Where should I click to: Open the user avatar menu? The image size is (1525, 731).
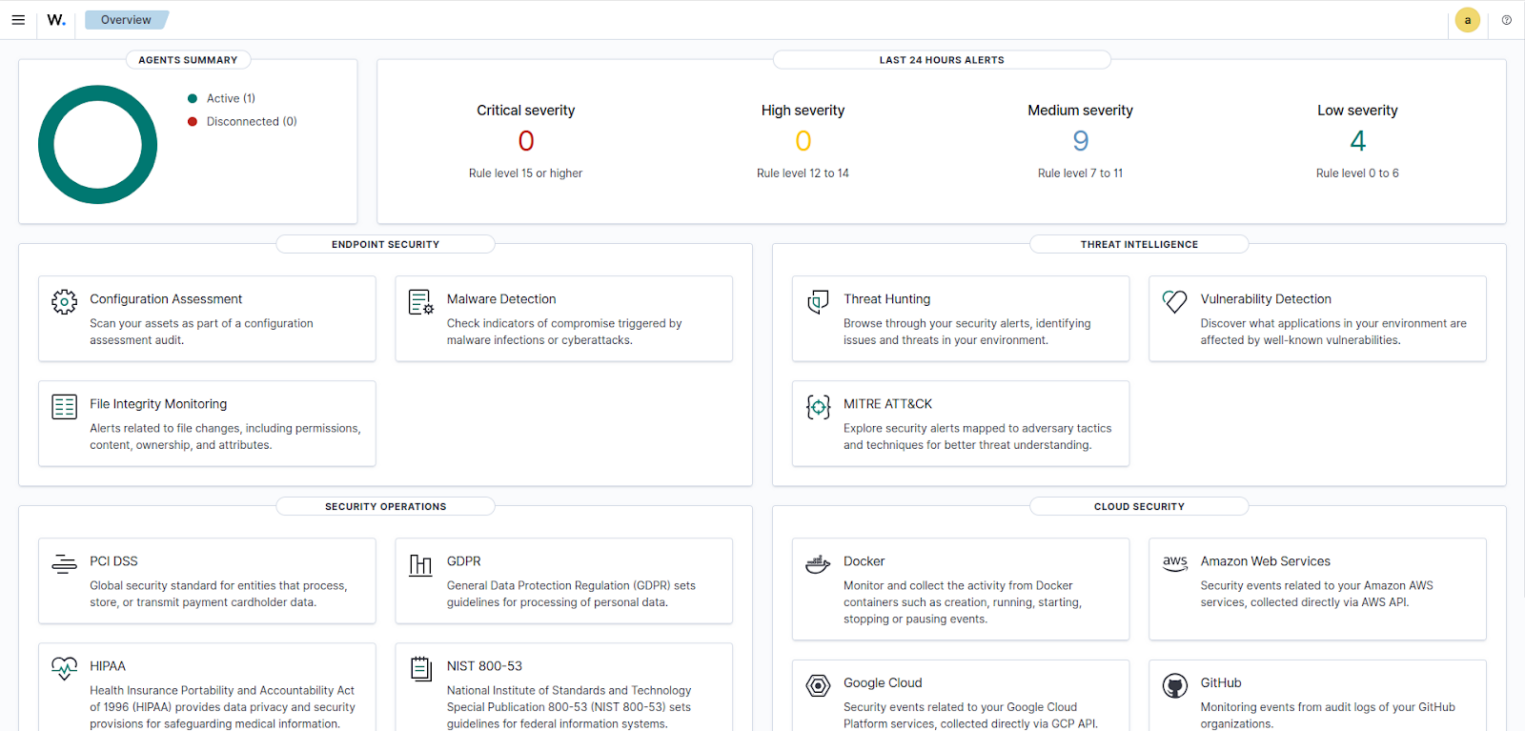(1467, 20)
